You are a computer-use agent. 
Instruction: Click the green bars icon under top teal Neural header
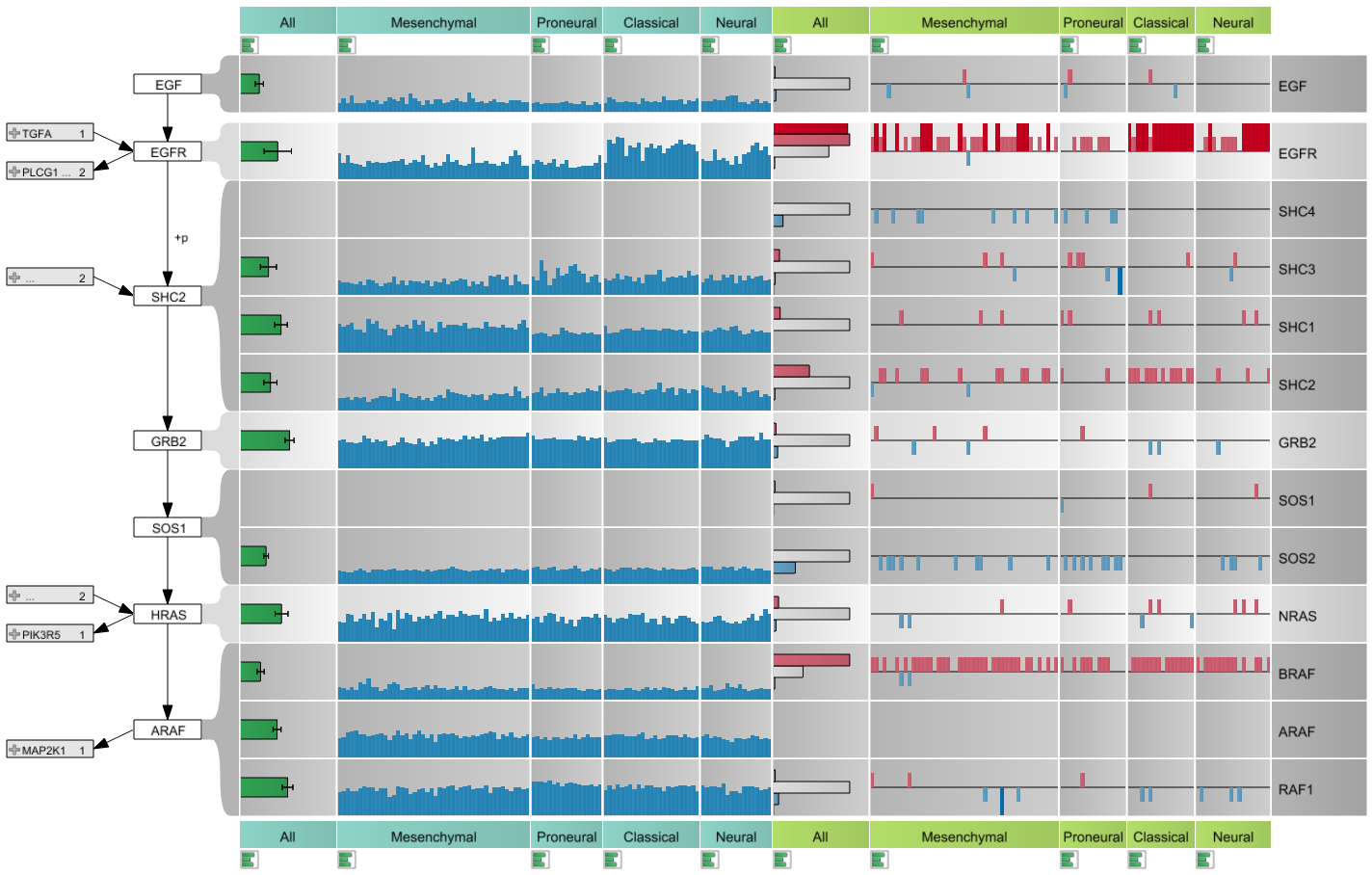(709, 44)
